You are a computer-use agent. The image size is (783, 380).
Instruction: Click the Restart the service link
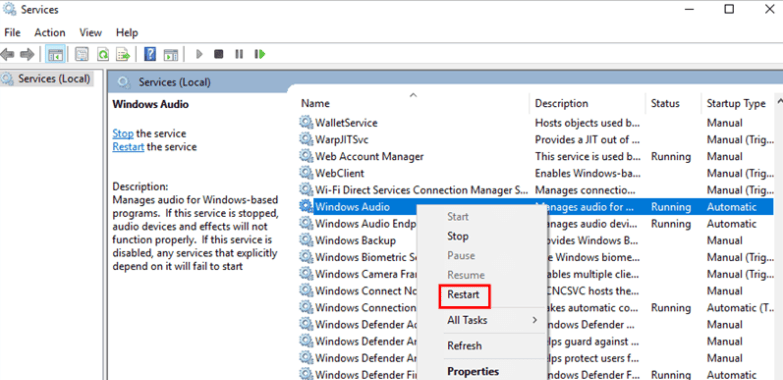[x=128, y=147]
